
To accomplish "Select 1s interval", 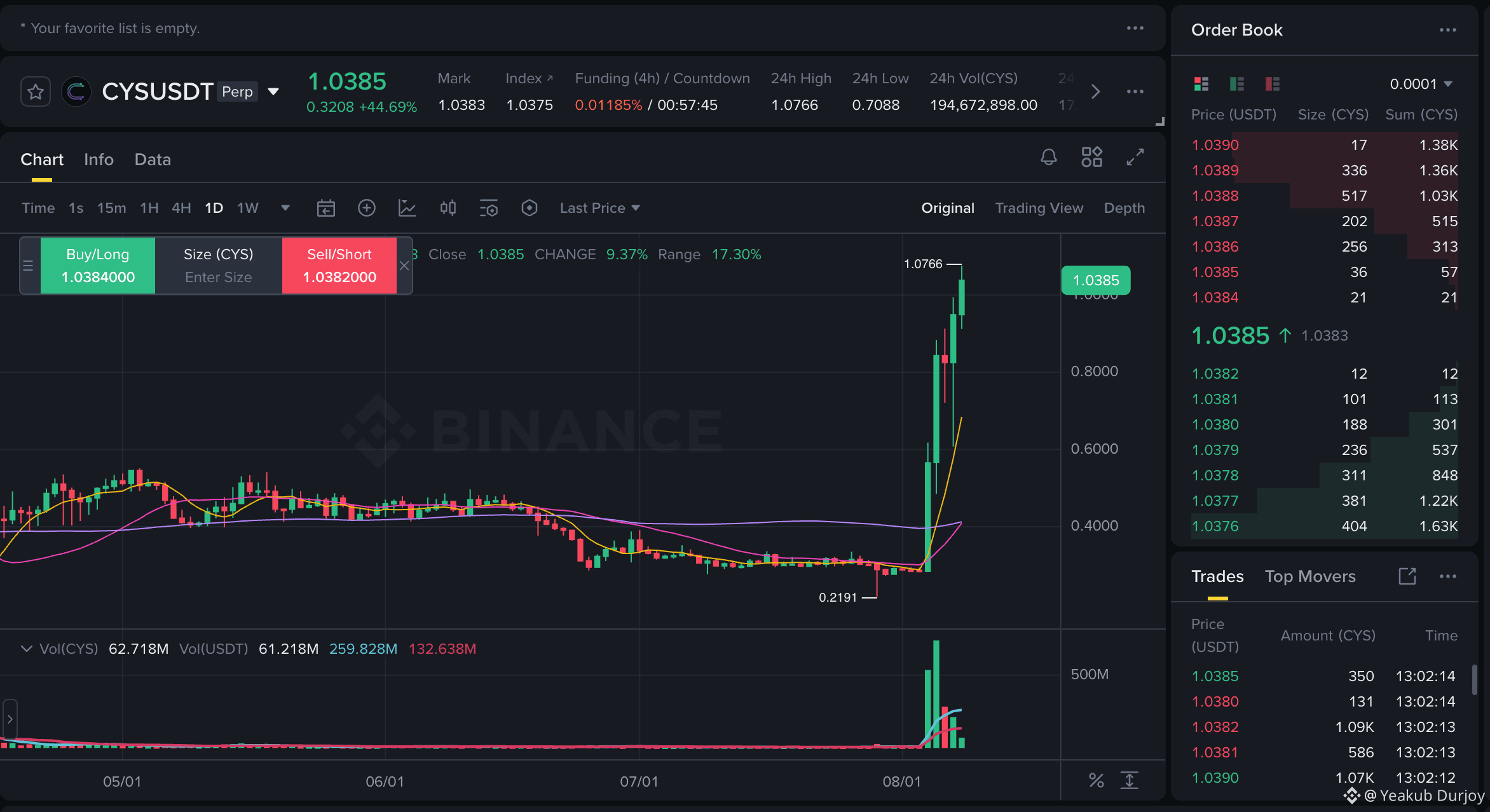I will pyautogui.click(x=76, y=208).
